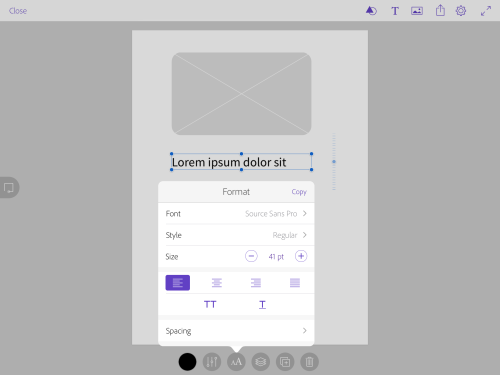Select center text alignment
This screenshot has height=375, width=500.
coord(217,283)
